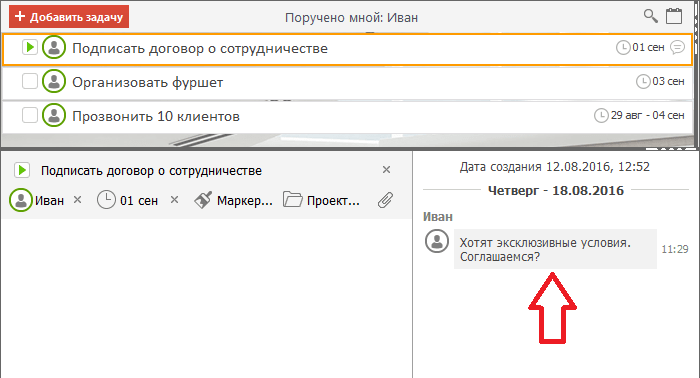
Task: Edit task title in details panel
Action: pos(151,171)
